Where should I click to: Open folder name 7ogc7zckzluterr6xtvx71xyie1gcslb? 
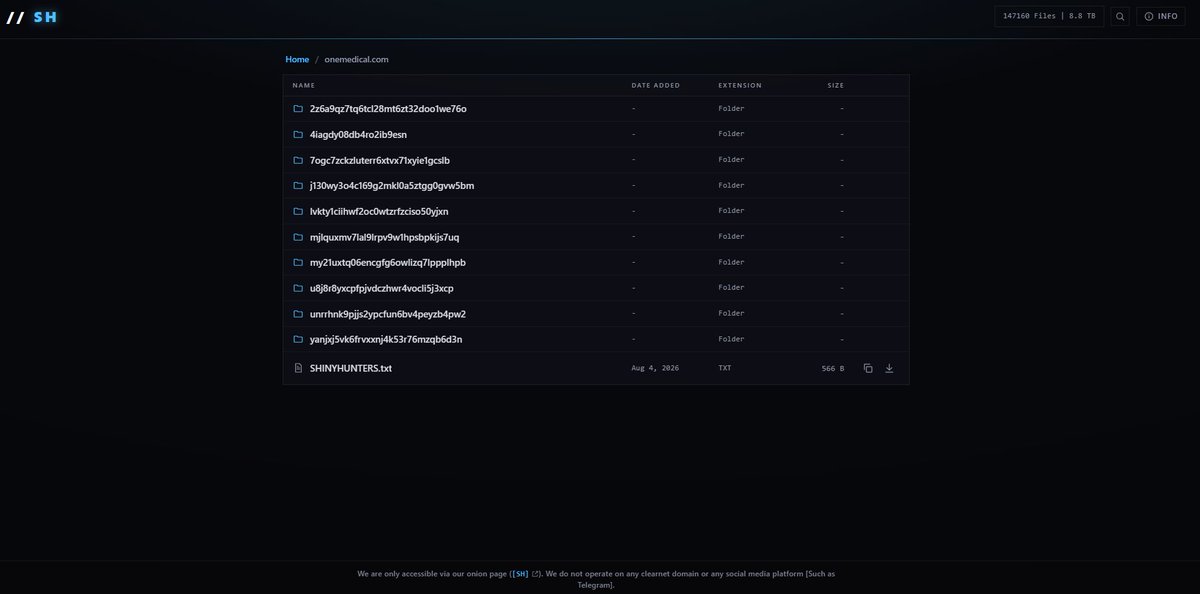[380, 160]
